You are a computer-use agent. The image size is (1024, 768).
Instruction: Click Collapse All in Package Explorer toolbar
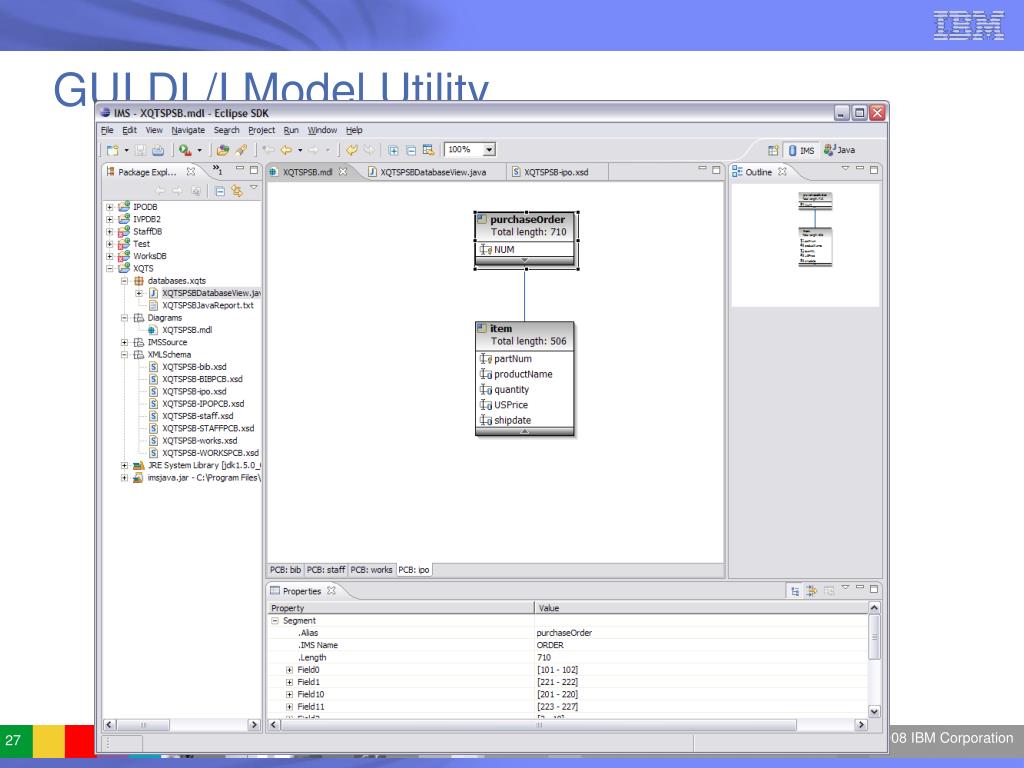[x=220, y=191]
